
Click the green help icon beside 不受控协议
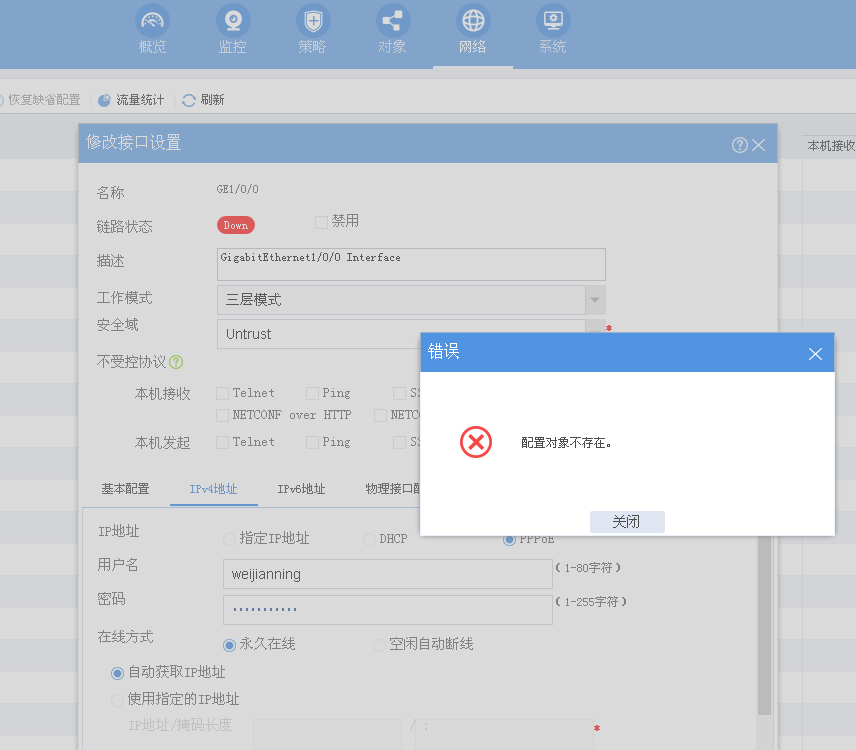[176, 362]
